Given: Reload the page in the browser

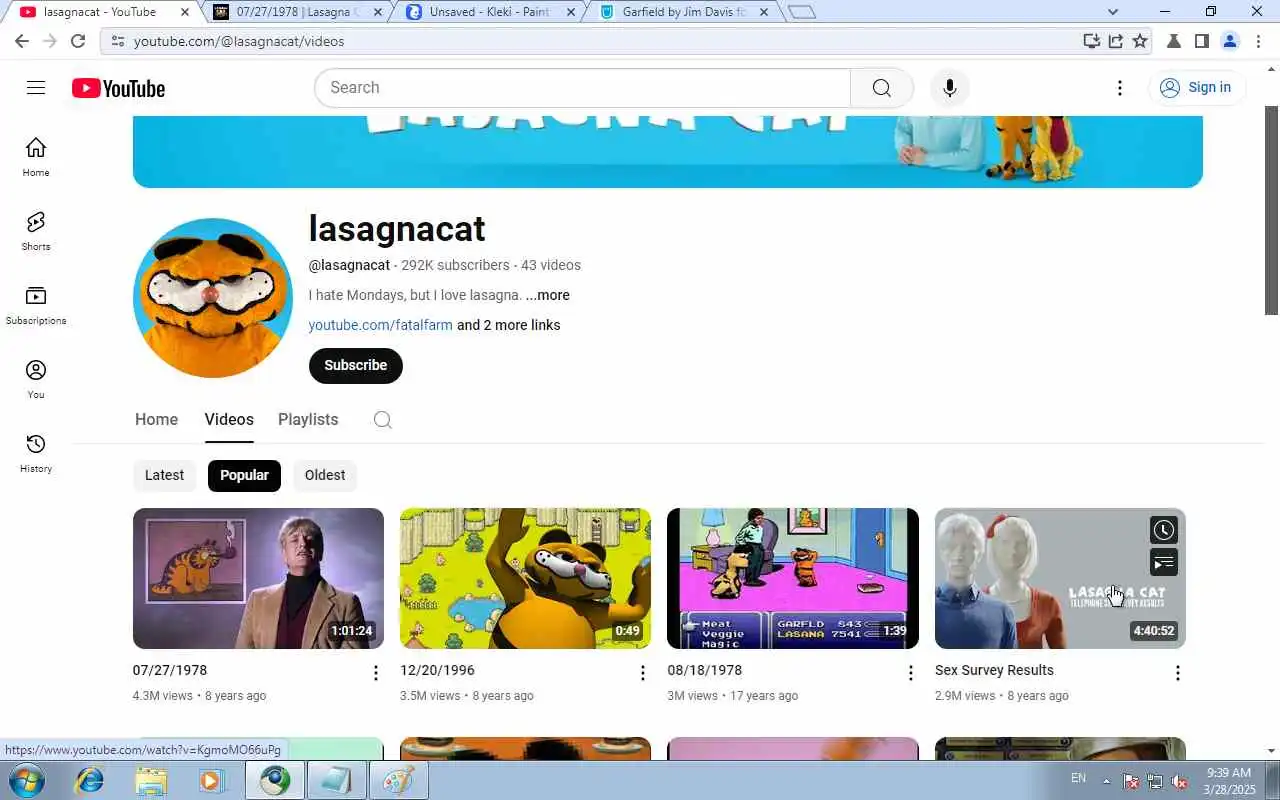Looking at the screenshot, I should pos(78,41).
